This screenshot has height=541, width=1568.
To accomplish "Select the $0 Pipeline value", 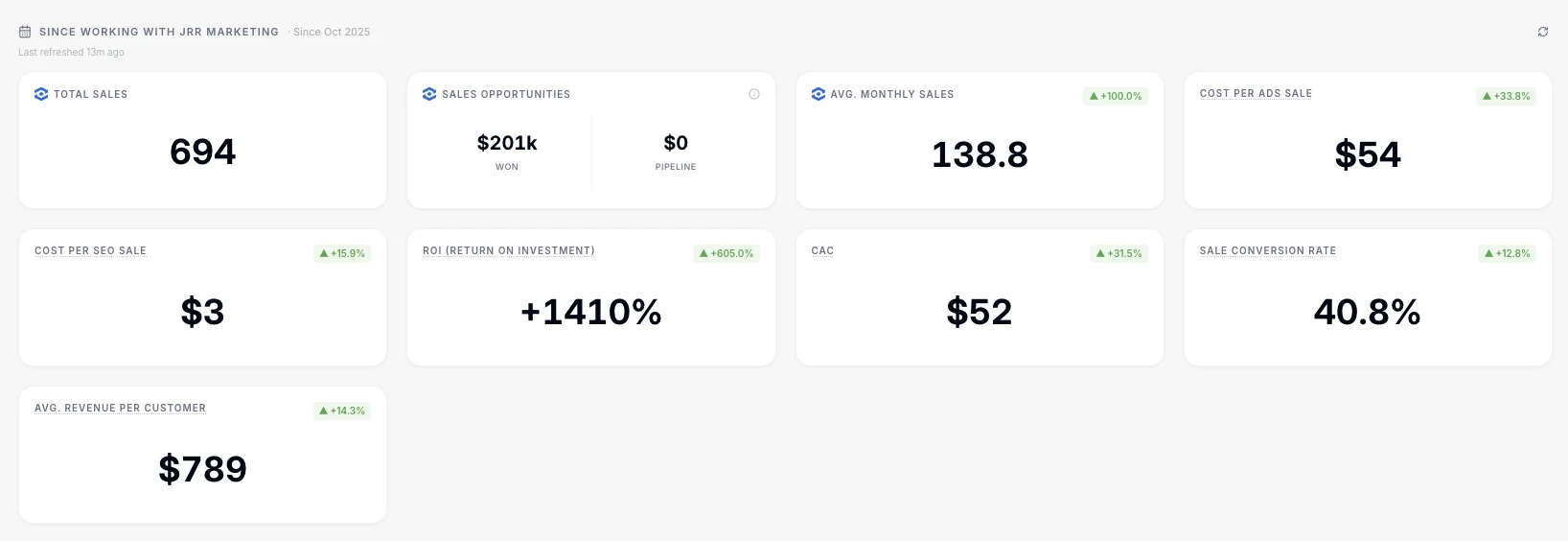I will tap(676, 143).
